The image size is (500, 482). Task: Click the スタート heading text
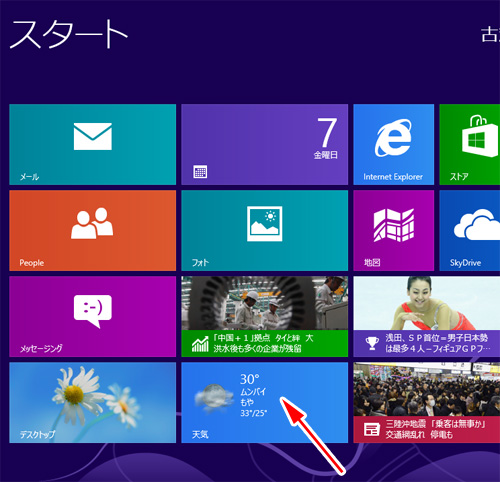coord(69,34)
